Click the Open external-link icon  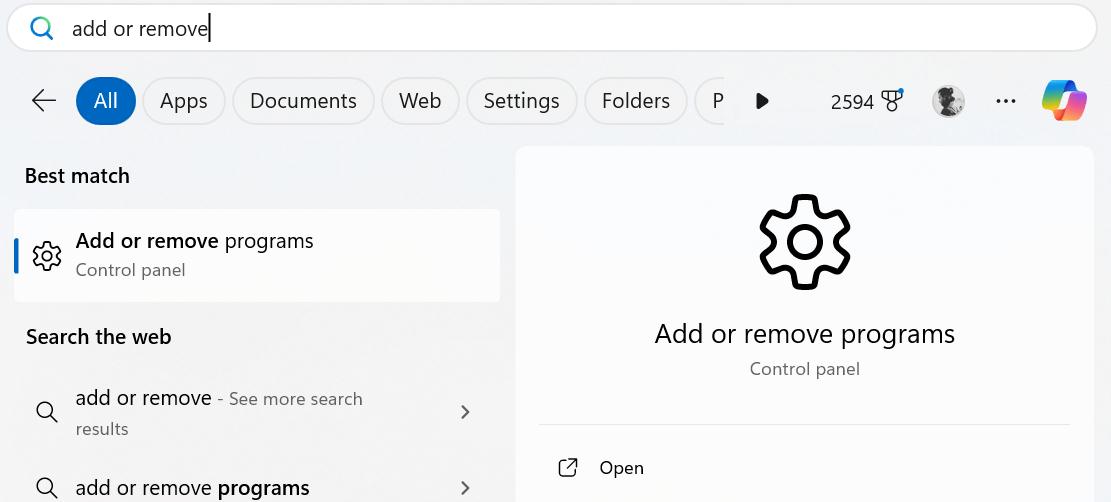(568, 468)
